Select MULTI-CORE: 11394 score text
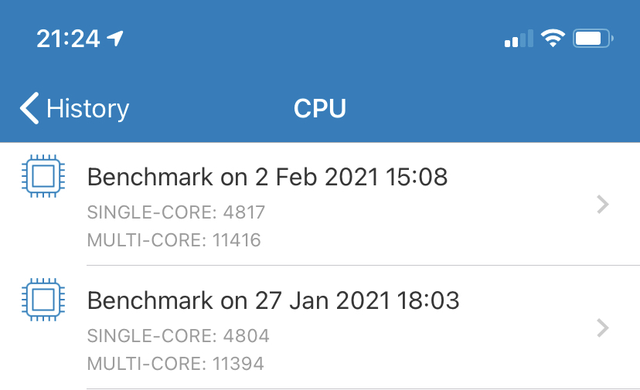Image resolution: width=640 pixels, height=390 pixels. click(x=176, y=363)
